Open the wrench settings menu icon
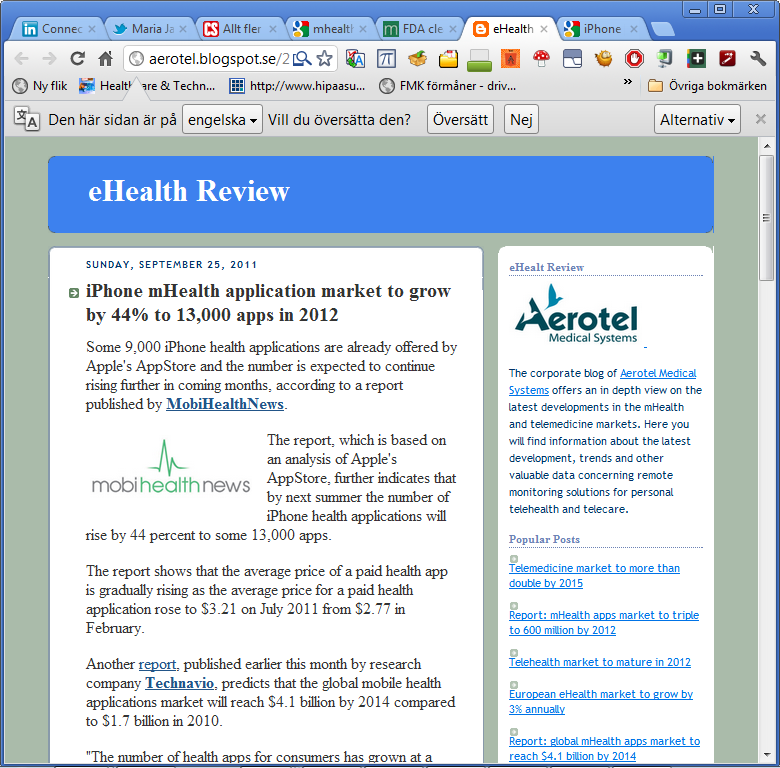 758,59
